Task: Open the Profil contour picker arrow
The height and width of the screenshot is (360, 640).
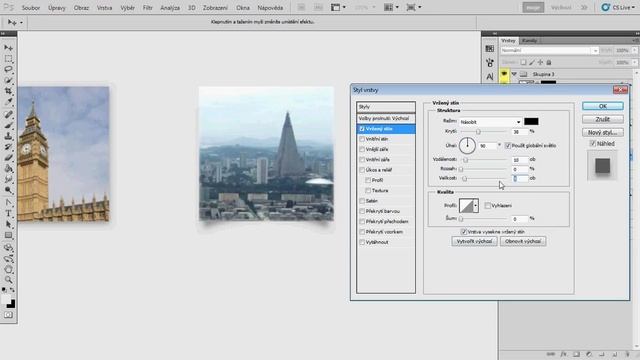Action: pos(476,206)
